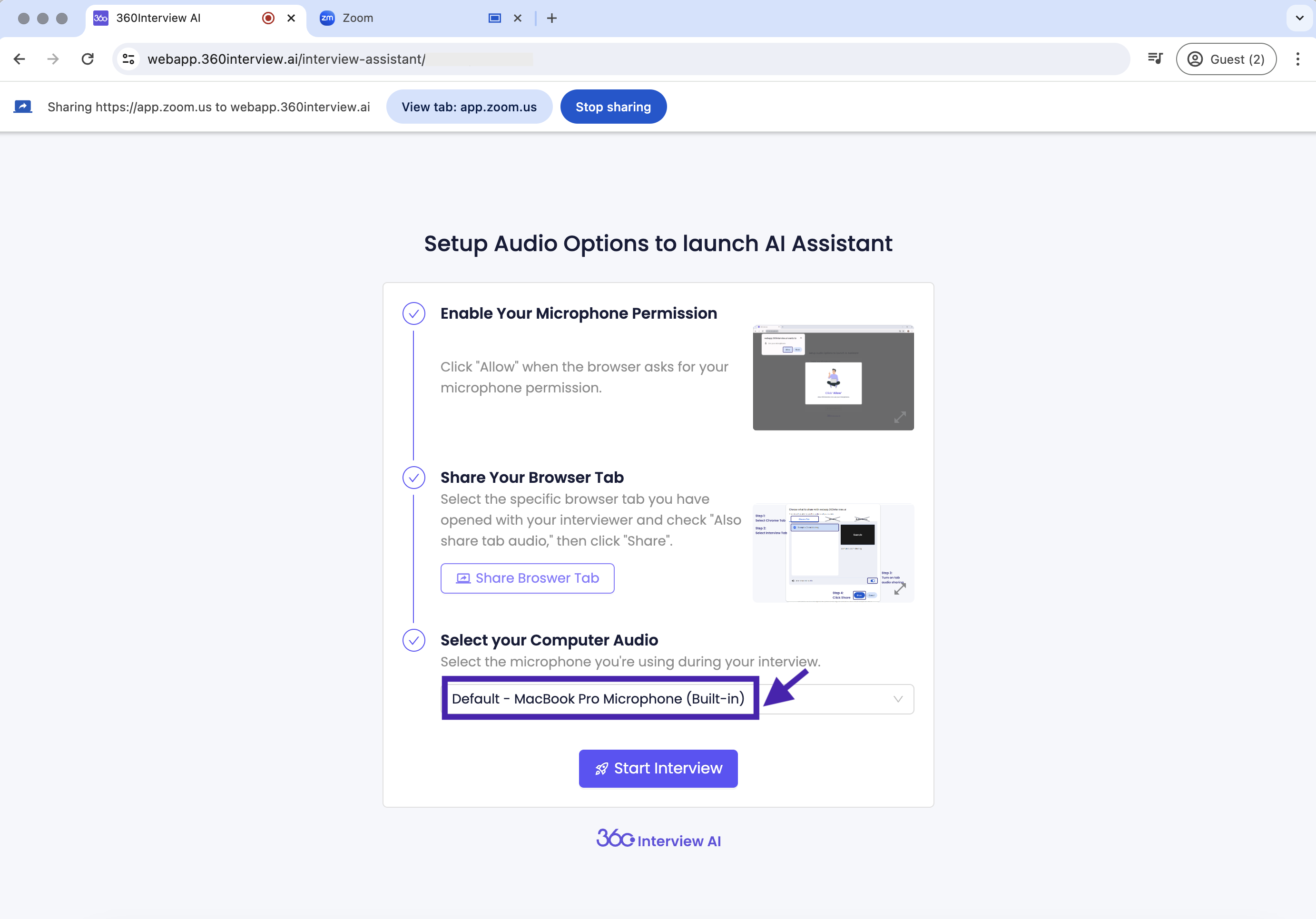Close the 360Interview AI tab
Viewport: 1316px width, 919px height.
pos(291,19)
